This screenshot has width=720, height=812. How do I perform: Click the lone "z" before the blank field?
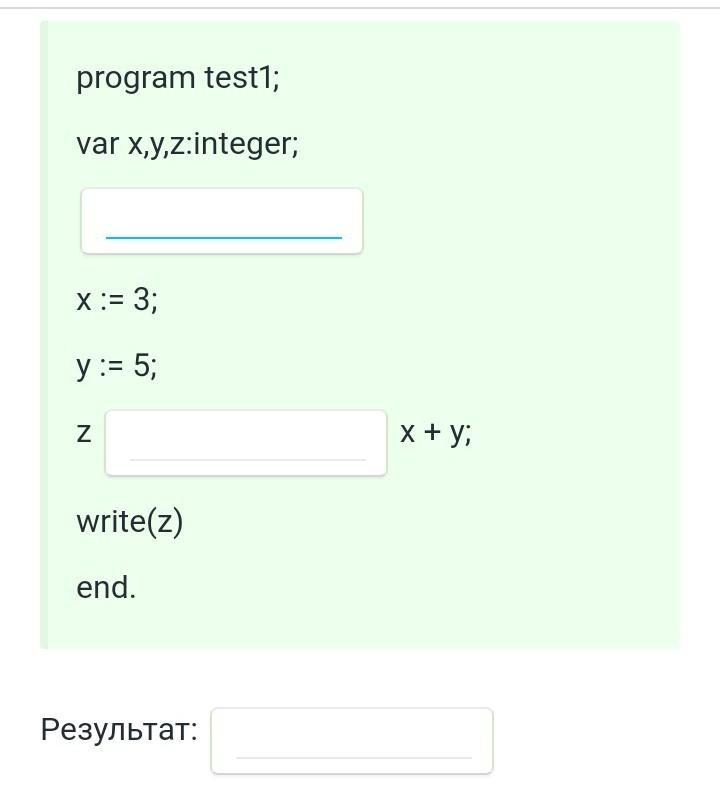coord(84,434)
